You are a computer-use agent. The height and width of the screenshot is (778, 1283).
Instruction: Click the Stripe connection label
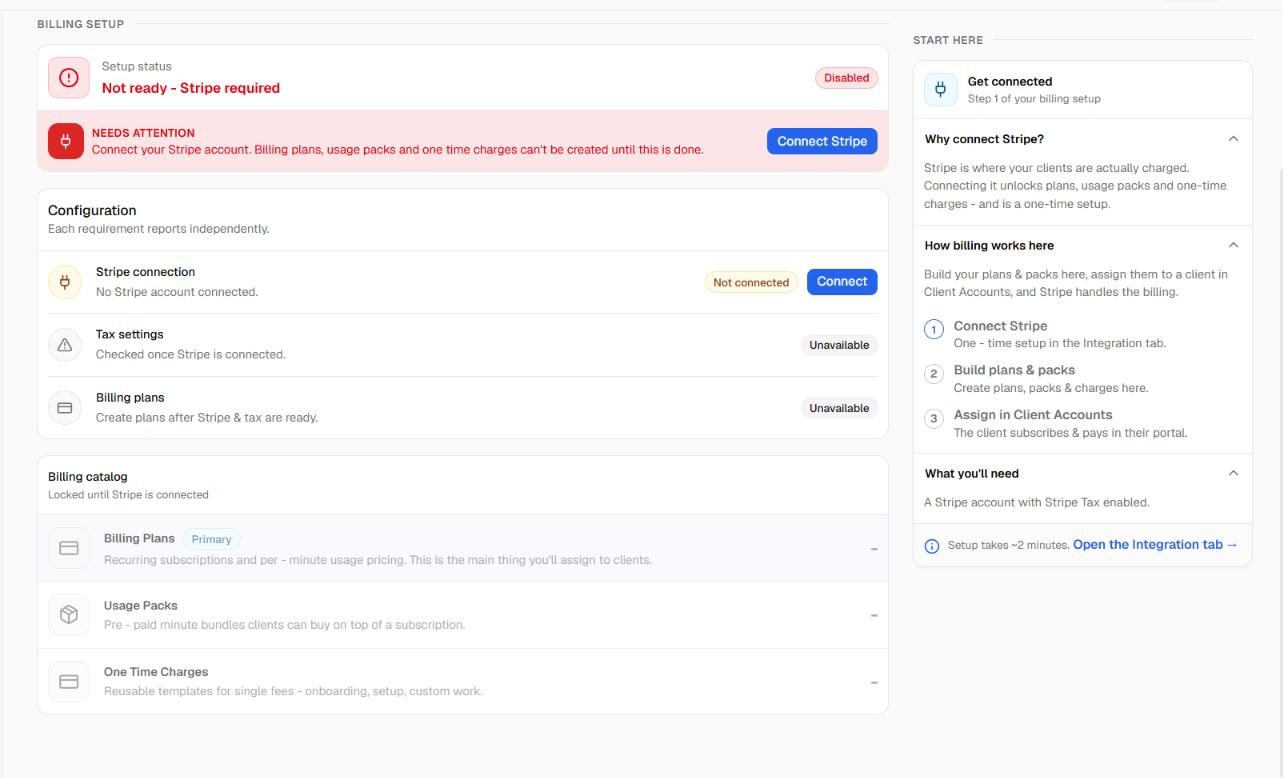coord(145,272)
